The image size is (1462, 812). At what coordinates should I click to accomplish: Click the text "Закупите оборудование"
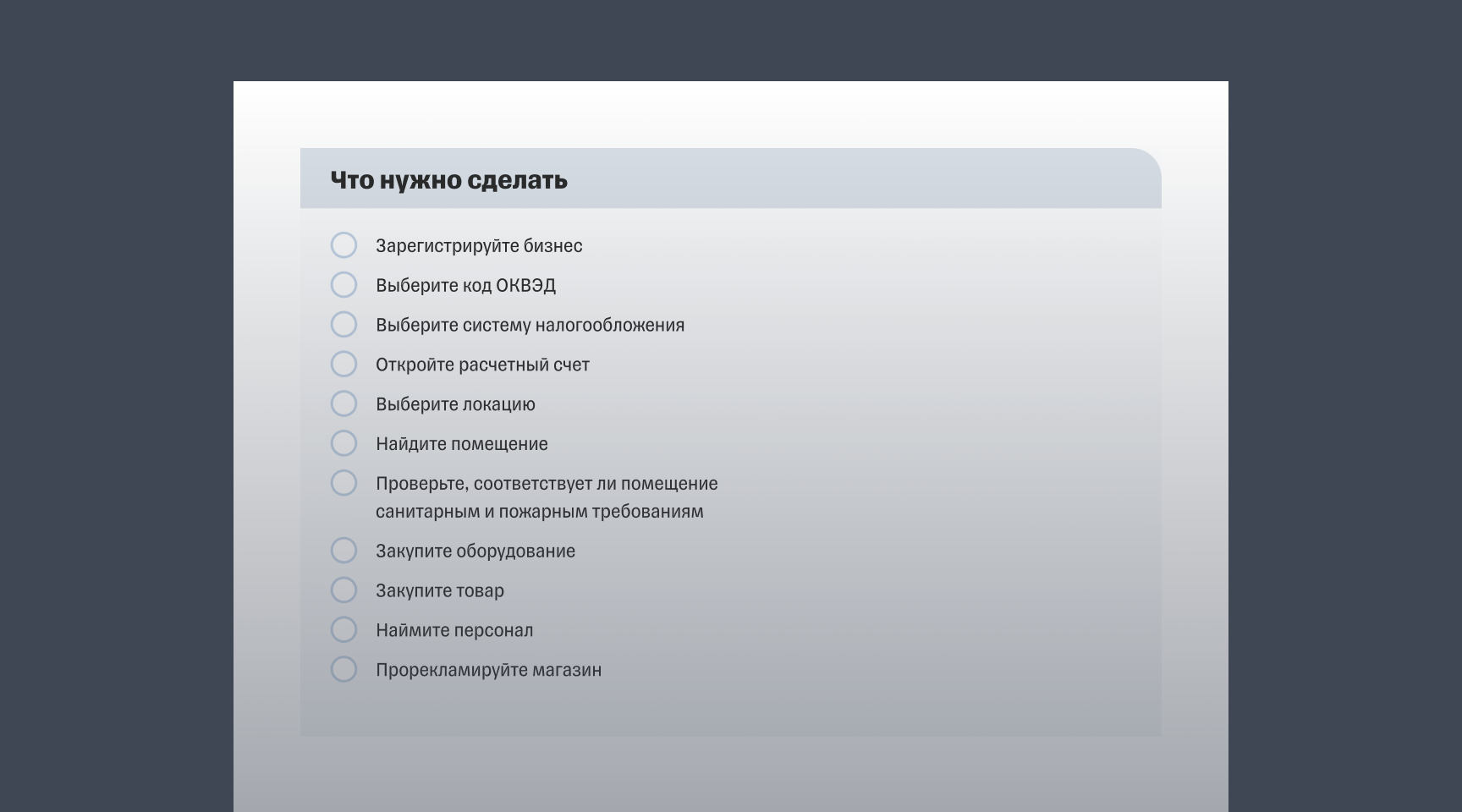475,551
